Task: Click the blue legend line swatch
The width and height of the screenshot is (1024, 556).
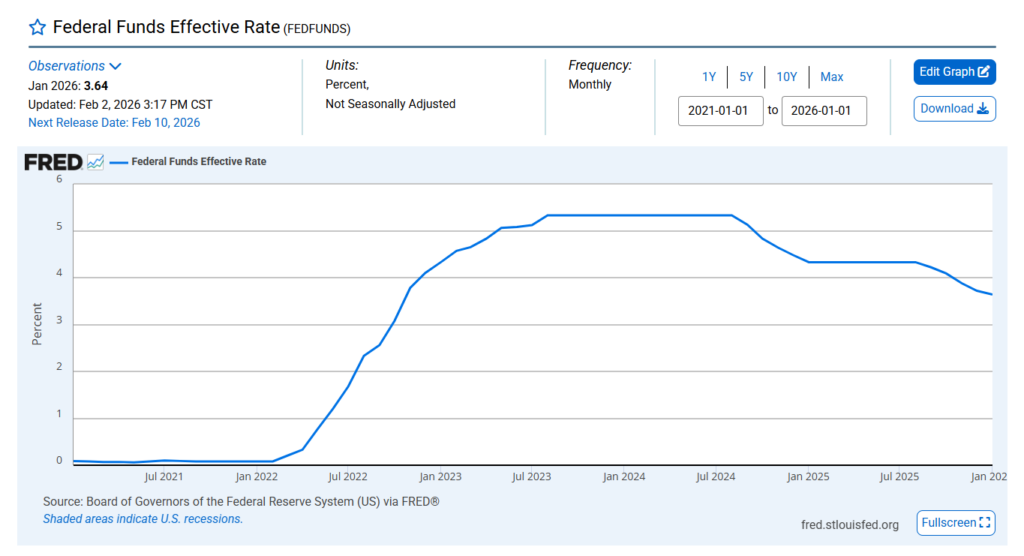Action: pos(118,161)
